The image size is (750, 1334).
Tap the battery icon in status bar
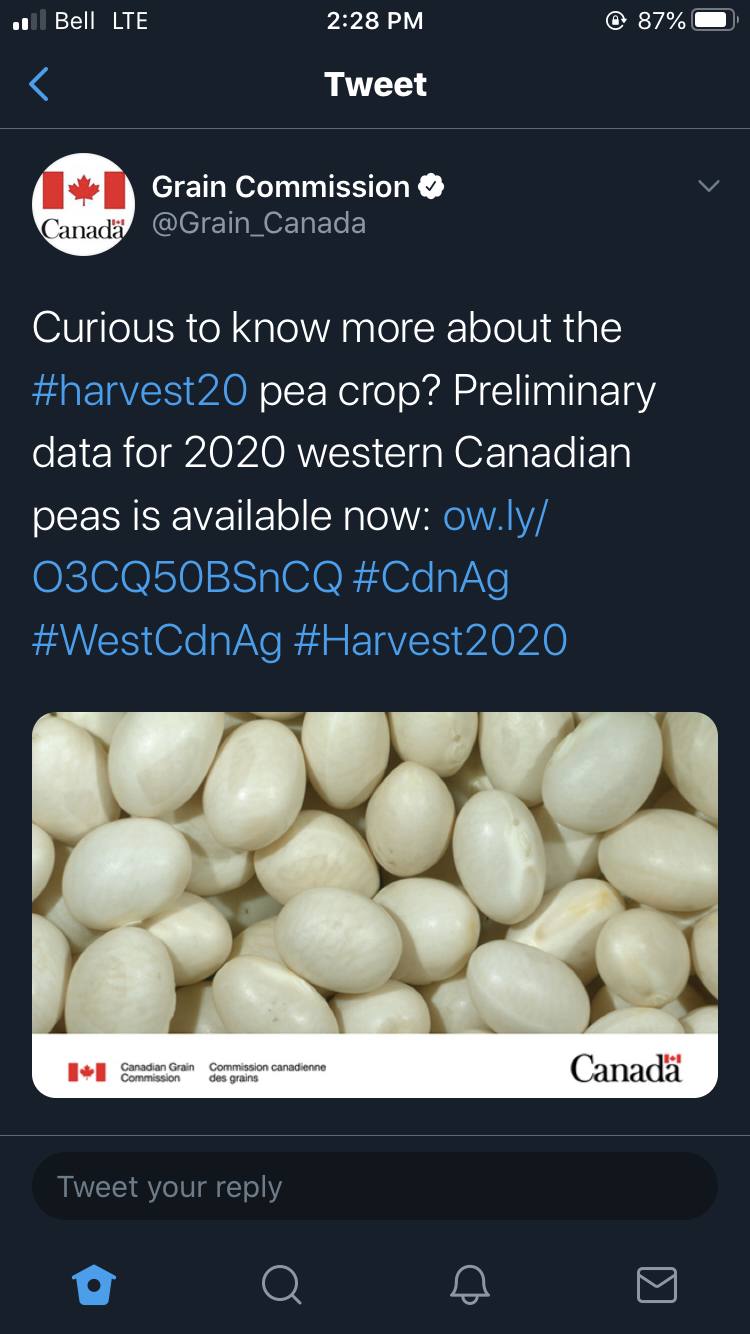[x=715, y=21]
